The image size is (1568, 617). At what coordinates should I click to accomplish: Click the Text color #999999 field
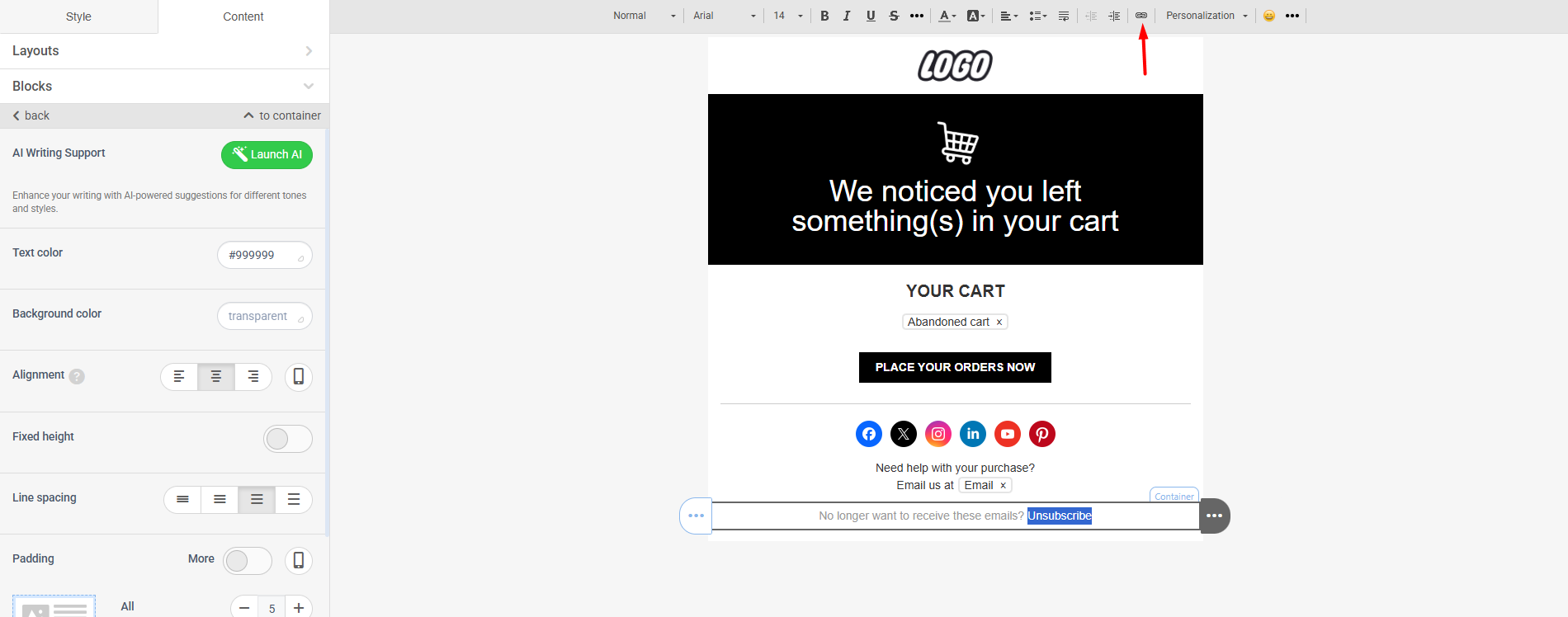[264, 255]
